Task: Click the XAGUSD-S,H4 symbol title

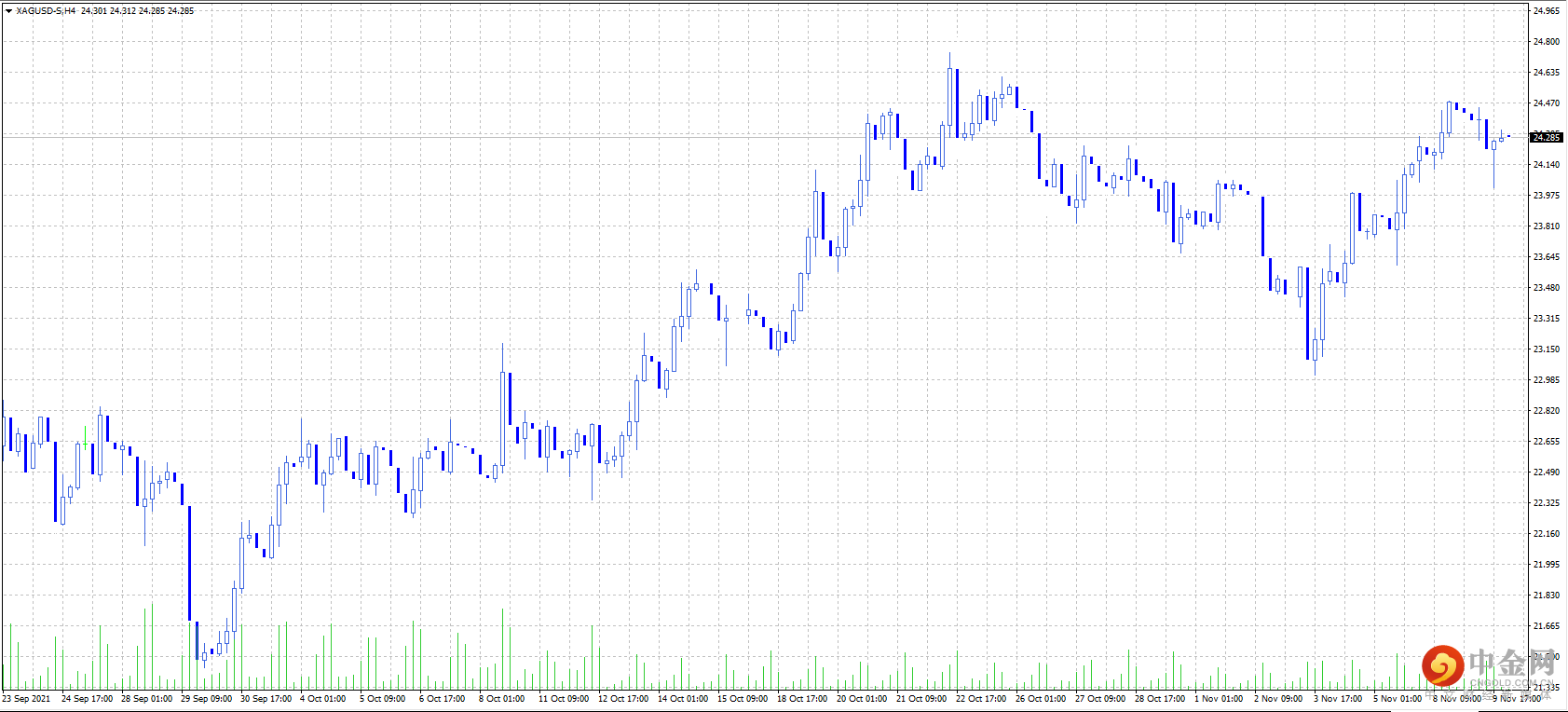Action: [46, 11]
